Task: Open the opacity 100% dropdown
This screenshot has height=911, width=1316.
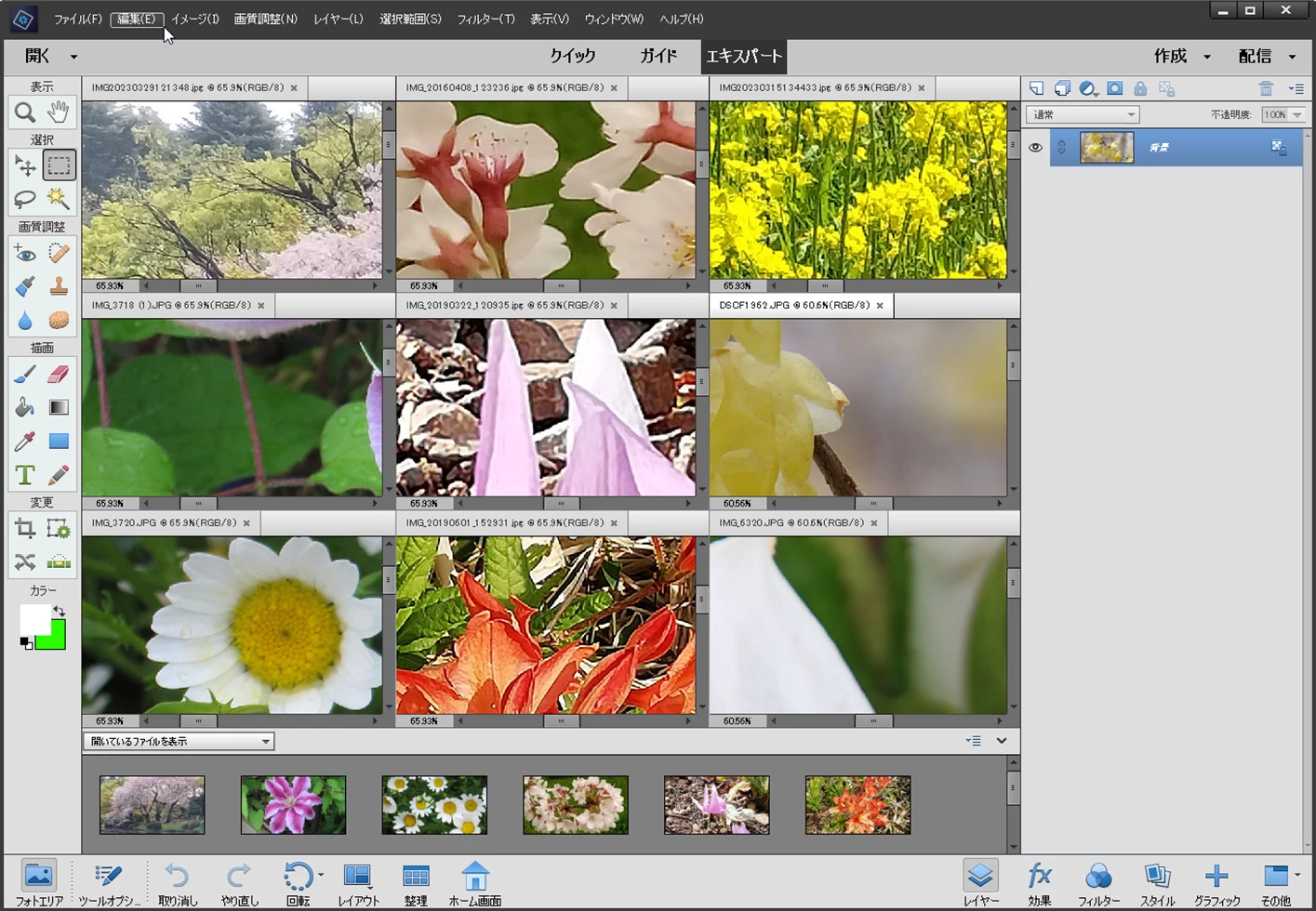Action: (1296, 114)
